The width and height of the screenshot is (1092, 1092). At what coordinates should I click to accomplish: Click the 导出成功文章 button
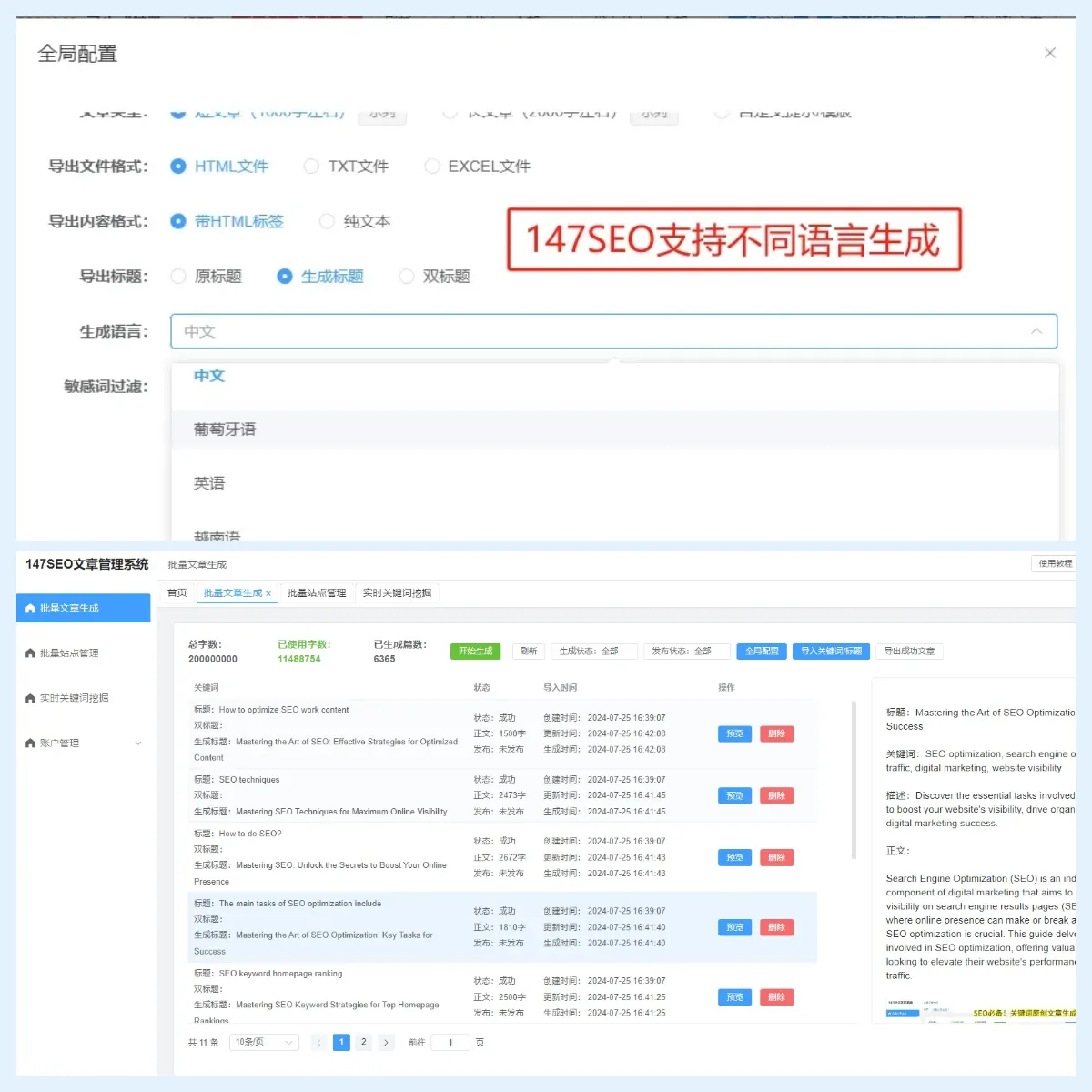(909, 651)
